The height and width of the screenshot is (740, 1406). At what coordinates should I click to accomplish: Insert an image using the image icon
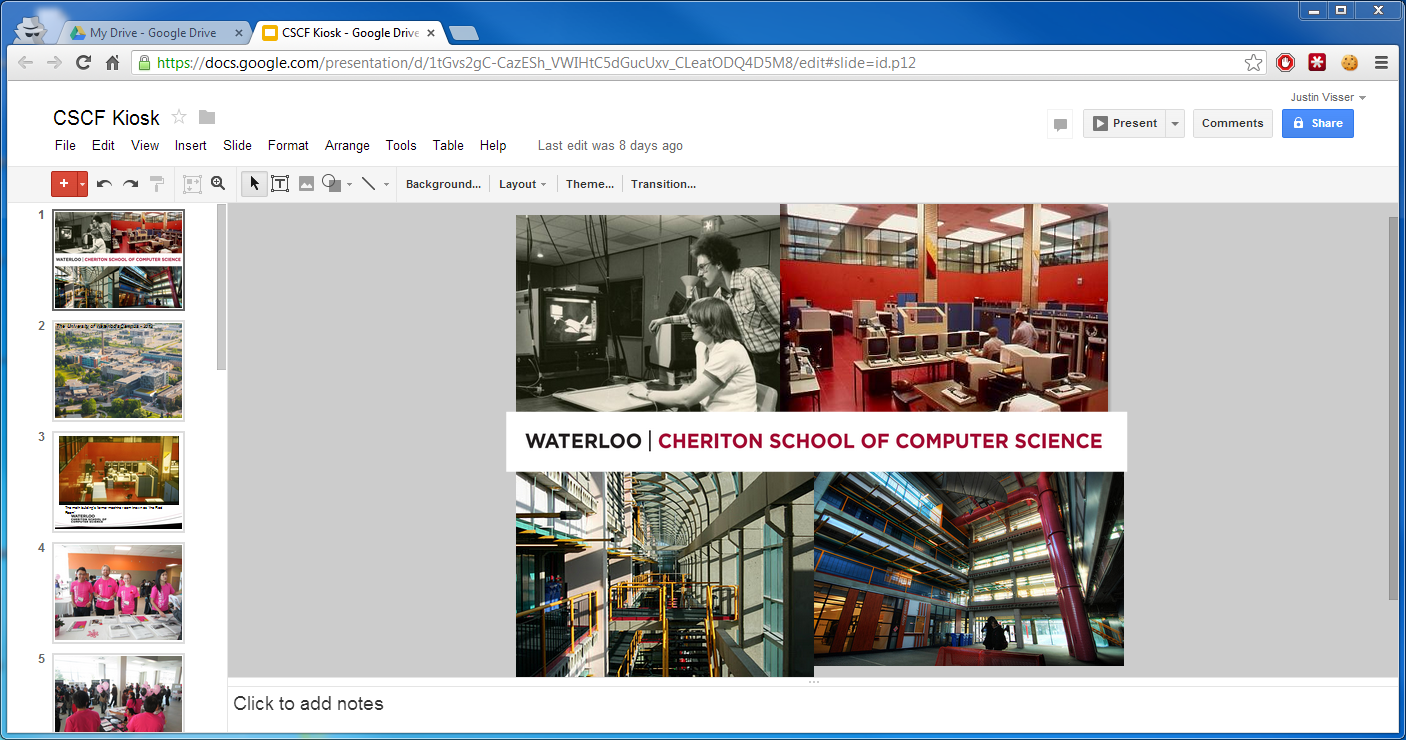coord(306,184)
